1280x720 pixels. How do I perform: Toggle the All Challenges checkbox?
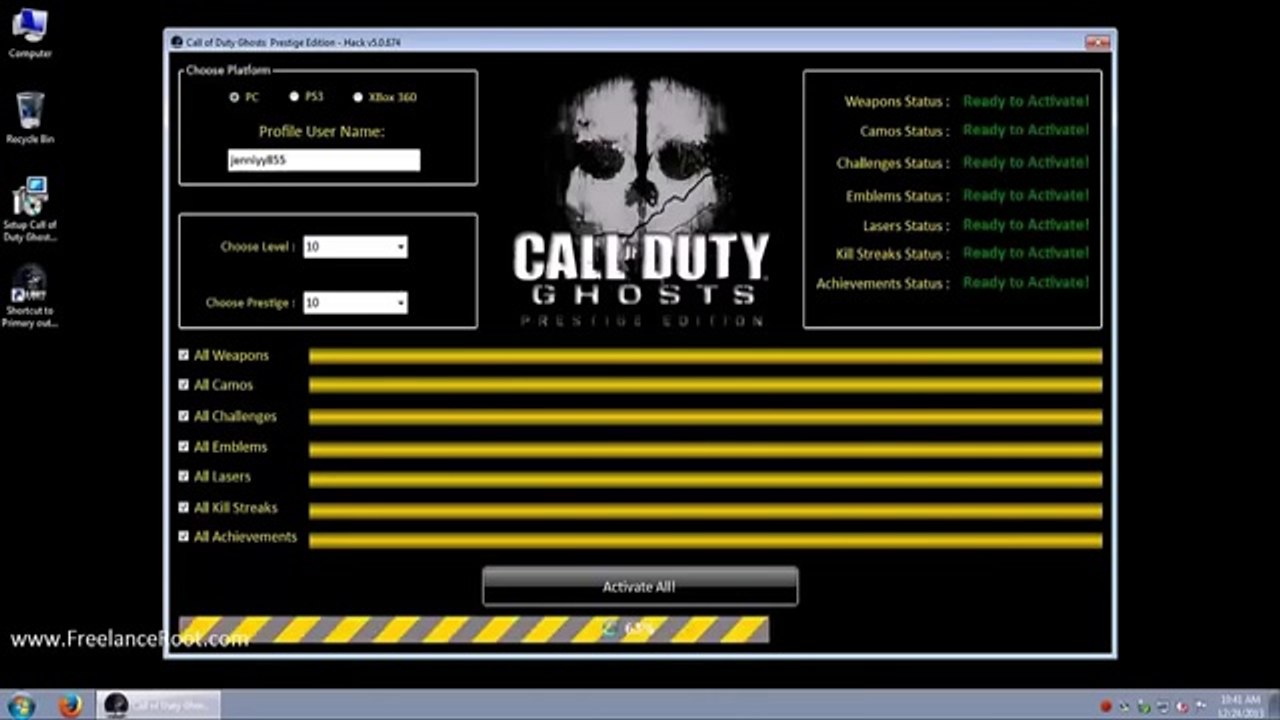point(183,416)
